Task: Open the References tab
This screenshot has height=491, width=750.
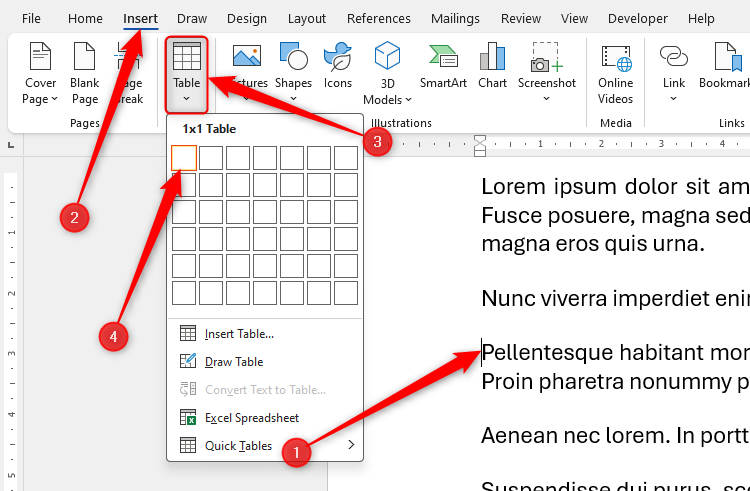Action: (x=377, y=18)
